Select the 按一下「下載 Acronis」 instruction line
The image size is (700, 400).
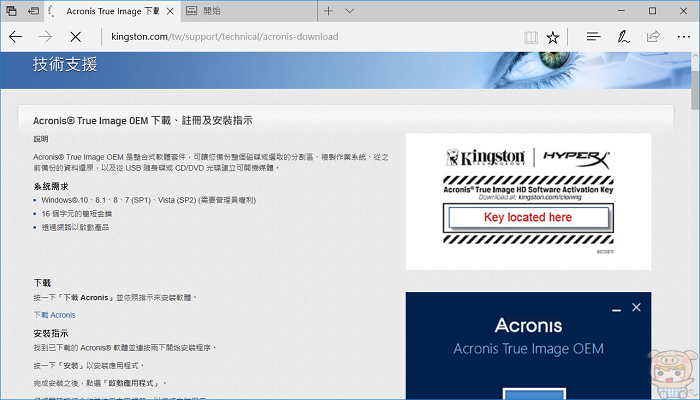(x=115, y=297)
